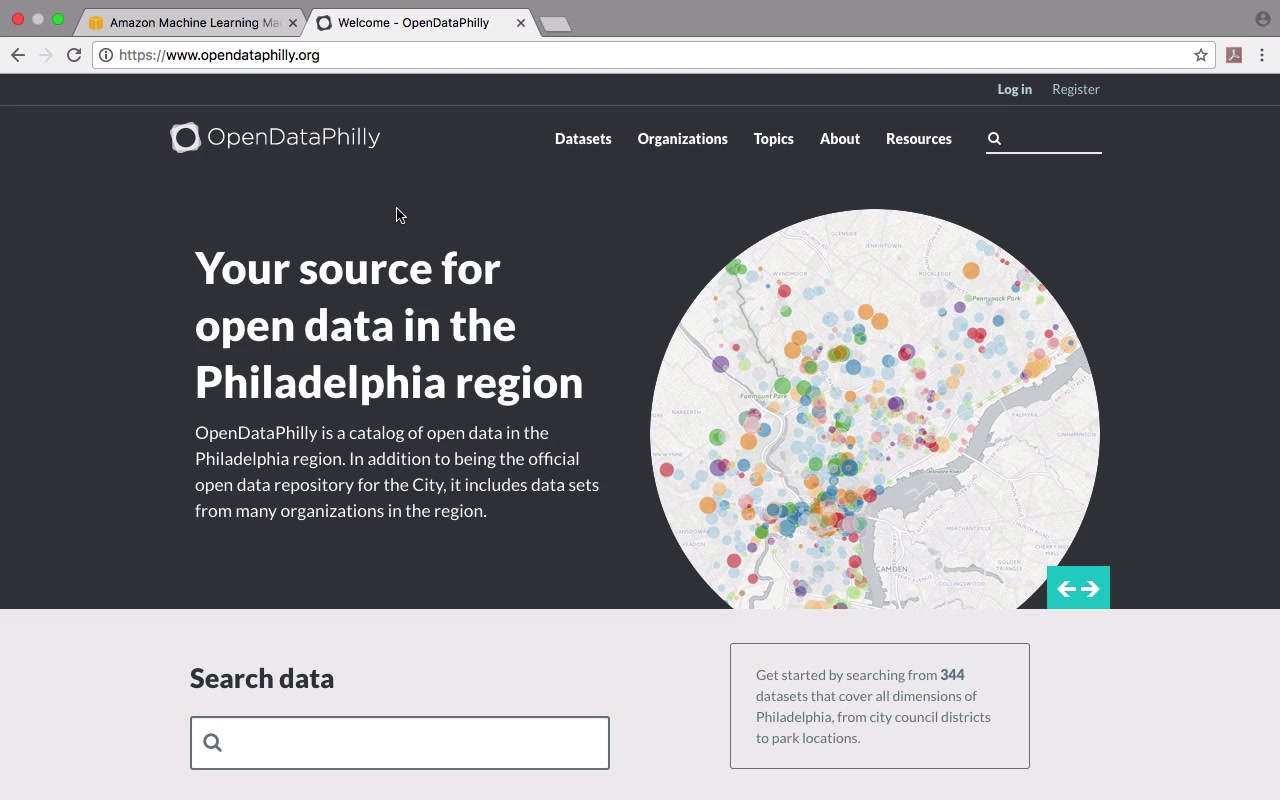Click the browser Back arrow
The height and width of the screenshot is (800, 1280).
[18, 55]
